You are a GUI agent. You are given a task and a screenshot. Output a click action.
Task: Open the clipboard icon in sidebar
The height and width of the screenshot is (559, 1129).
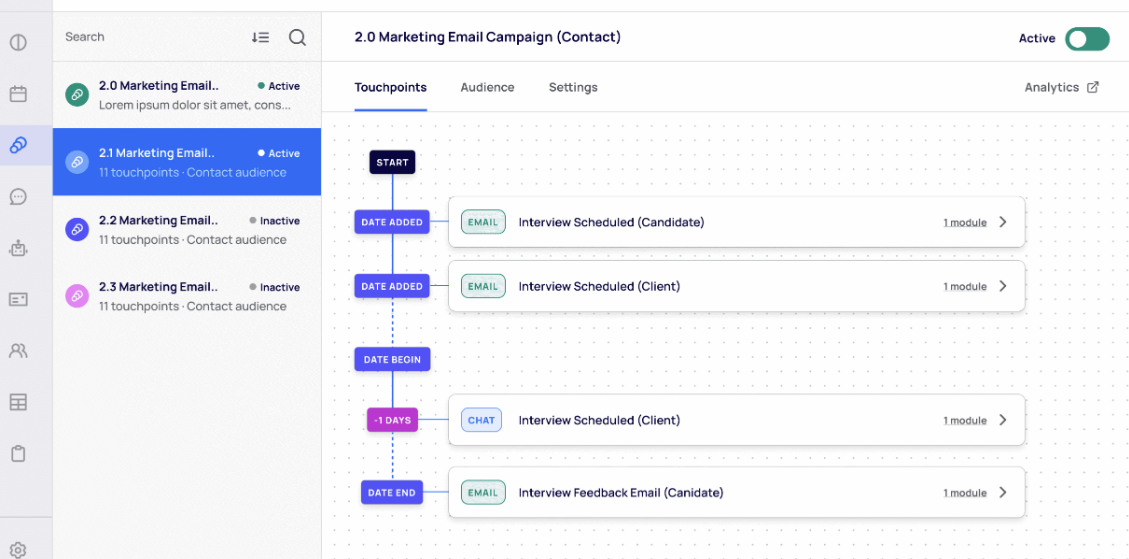click(18, 453)
